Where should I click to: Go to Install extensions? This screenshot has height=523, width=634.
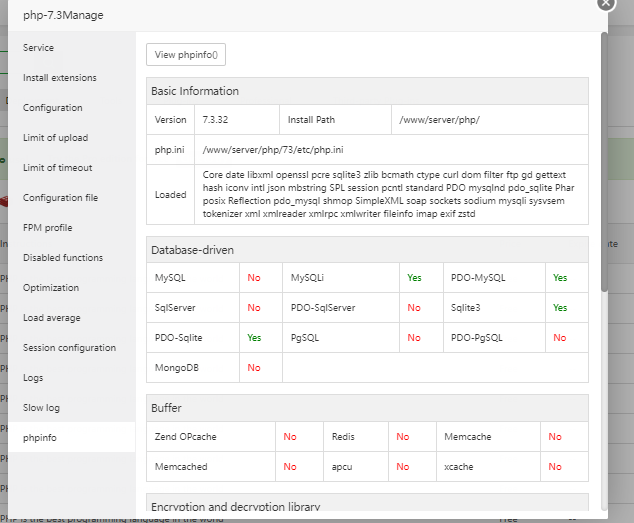(x=60, y=78)
